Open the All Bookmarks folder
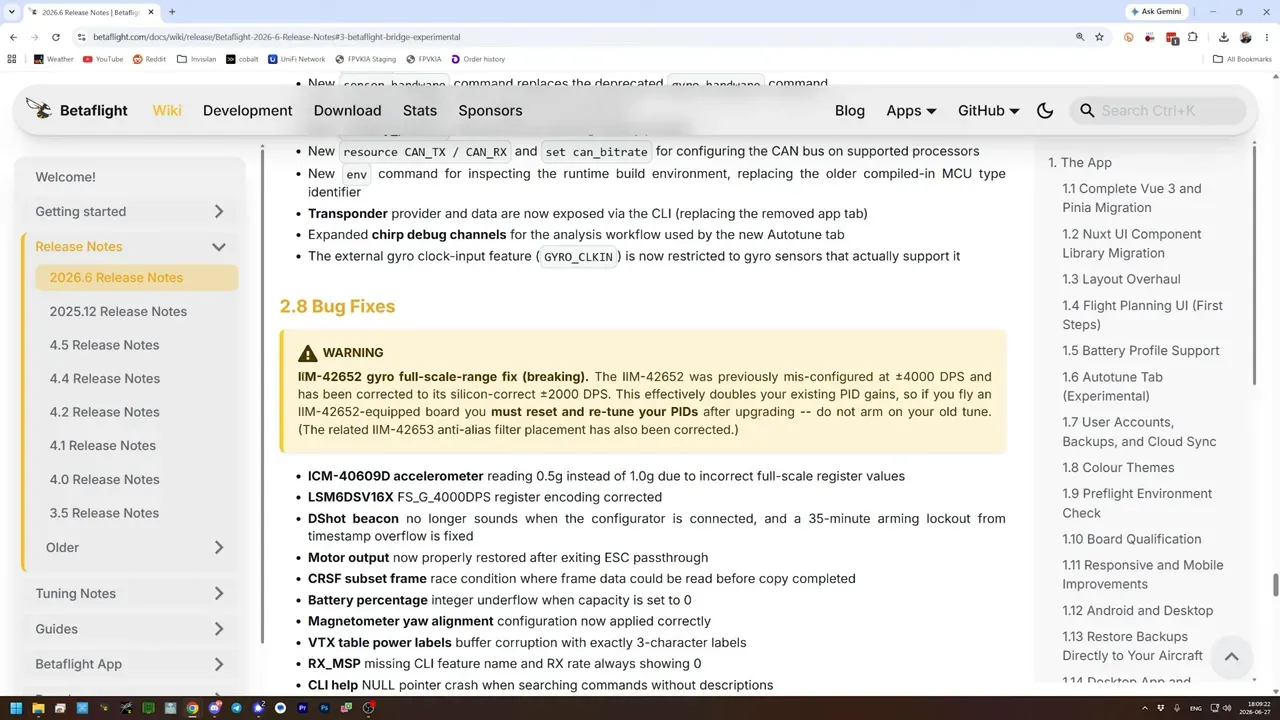Viewport: 1280px width, 720px height. point(1242,59)
